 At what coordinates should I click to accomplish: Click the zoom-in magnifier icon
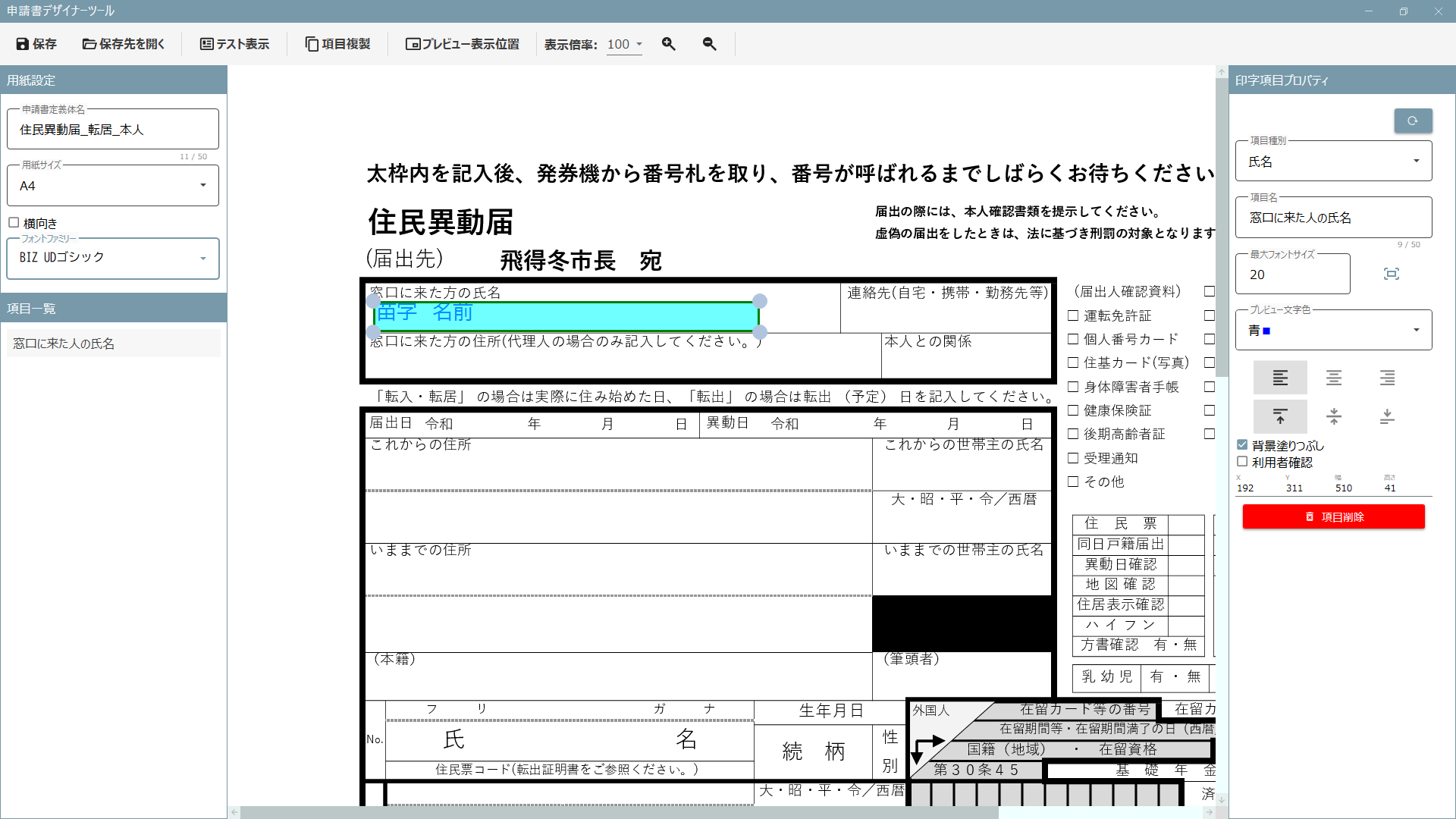coord(669,44)
